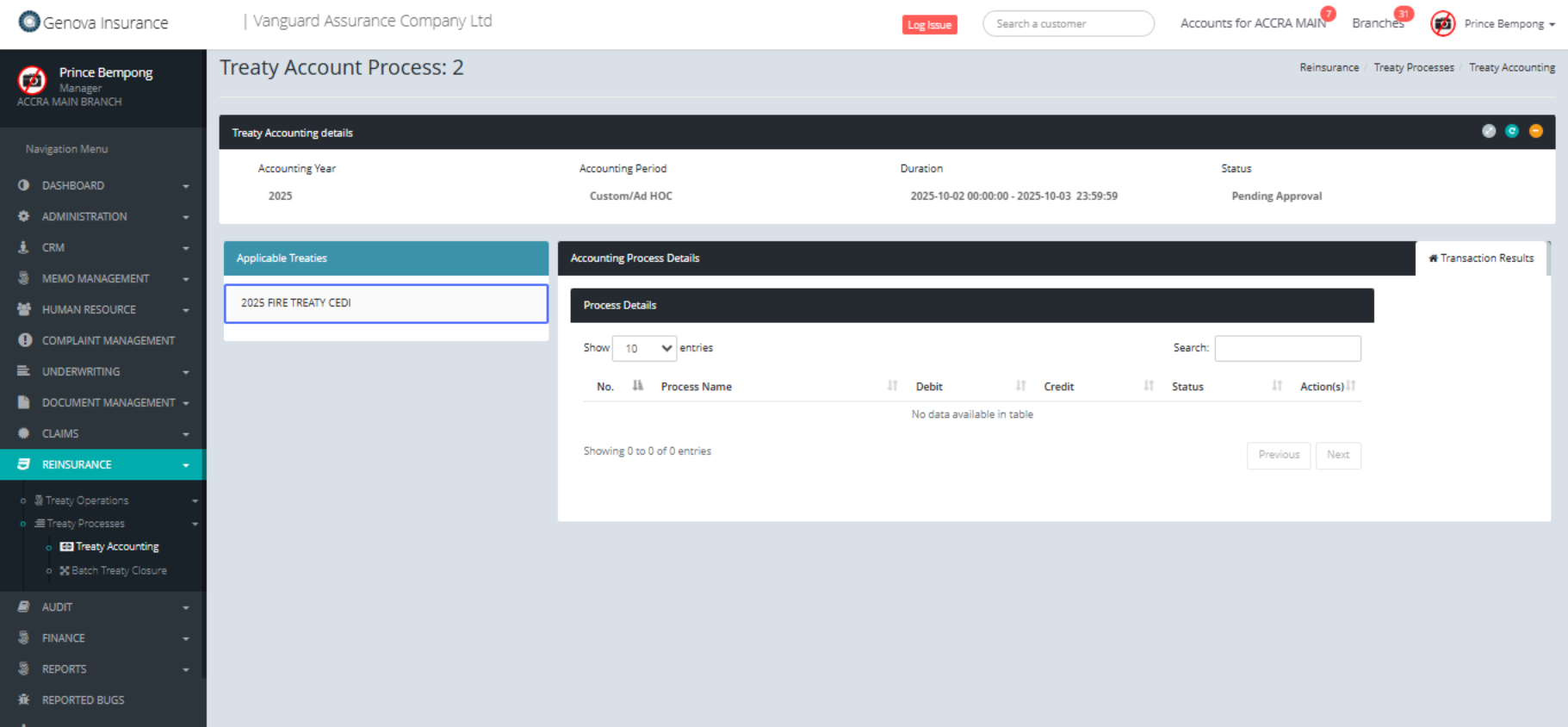Open the entries count dropdown showing 10
Image resolution: width=1568 pixels, height=727 pixels.
point(644,348)
